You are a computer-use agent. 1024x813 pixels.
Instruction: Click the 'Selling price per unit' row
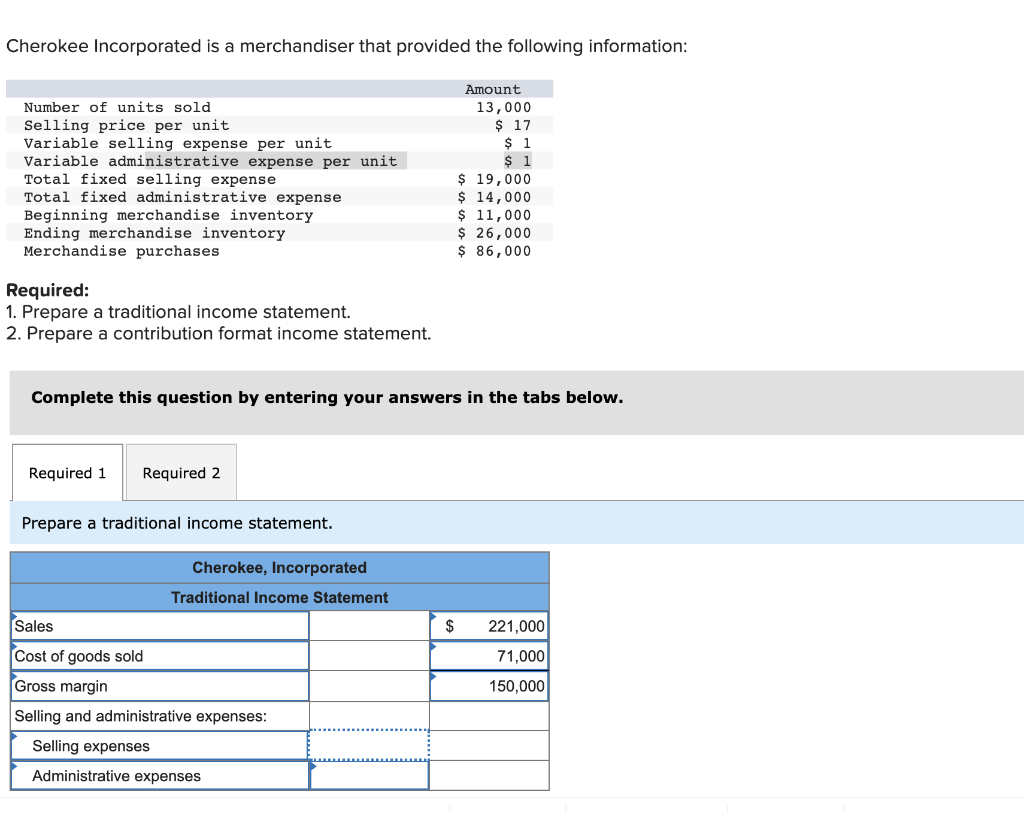click(x=280, y=125)
